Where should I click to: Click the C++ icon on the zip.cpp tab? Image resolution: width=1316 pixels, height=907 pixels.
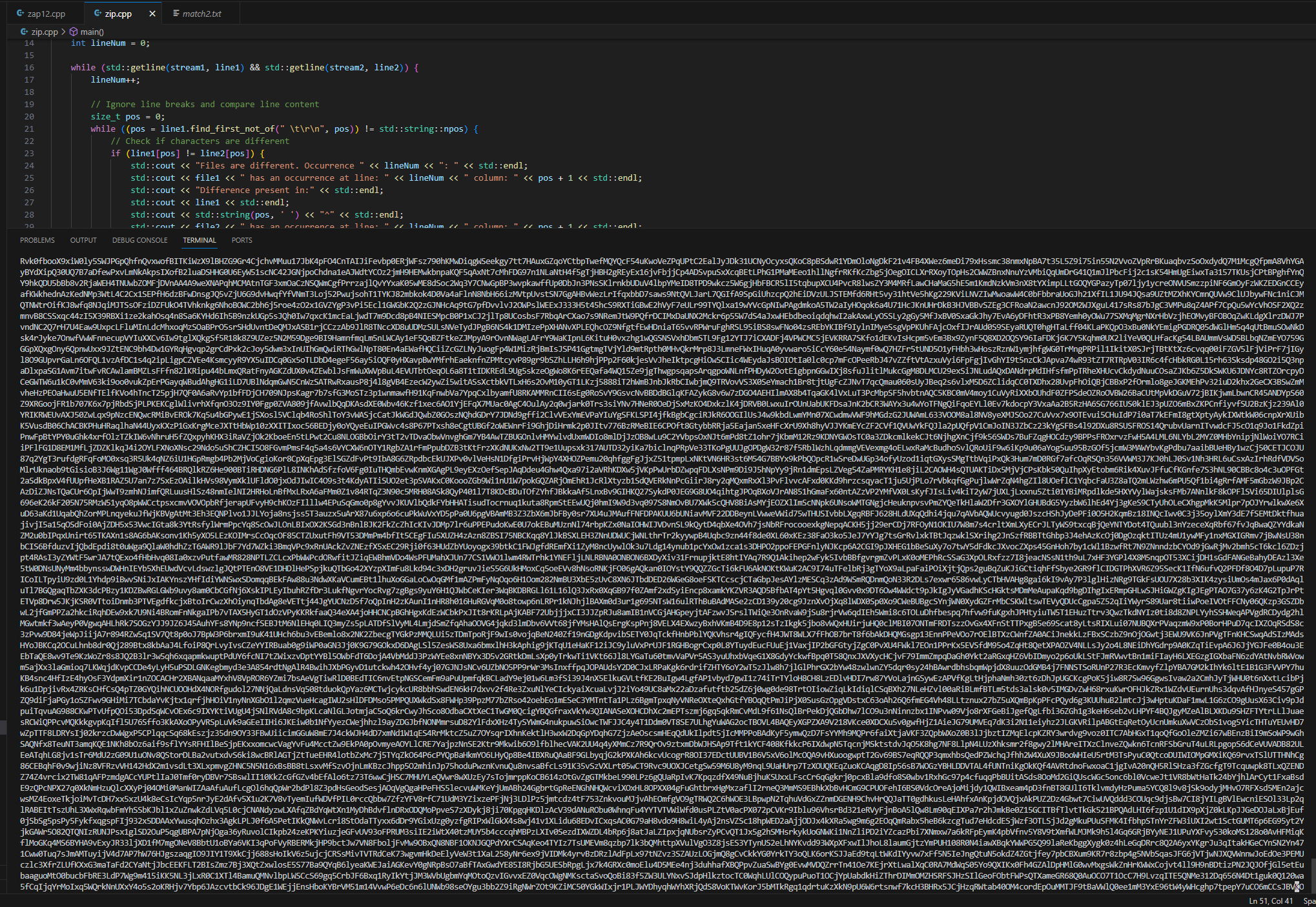98,13
